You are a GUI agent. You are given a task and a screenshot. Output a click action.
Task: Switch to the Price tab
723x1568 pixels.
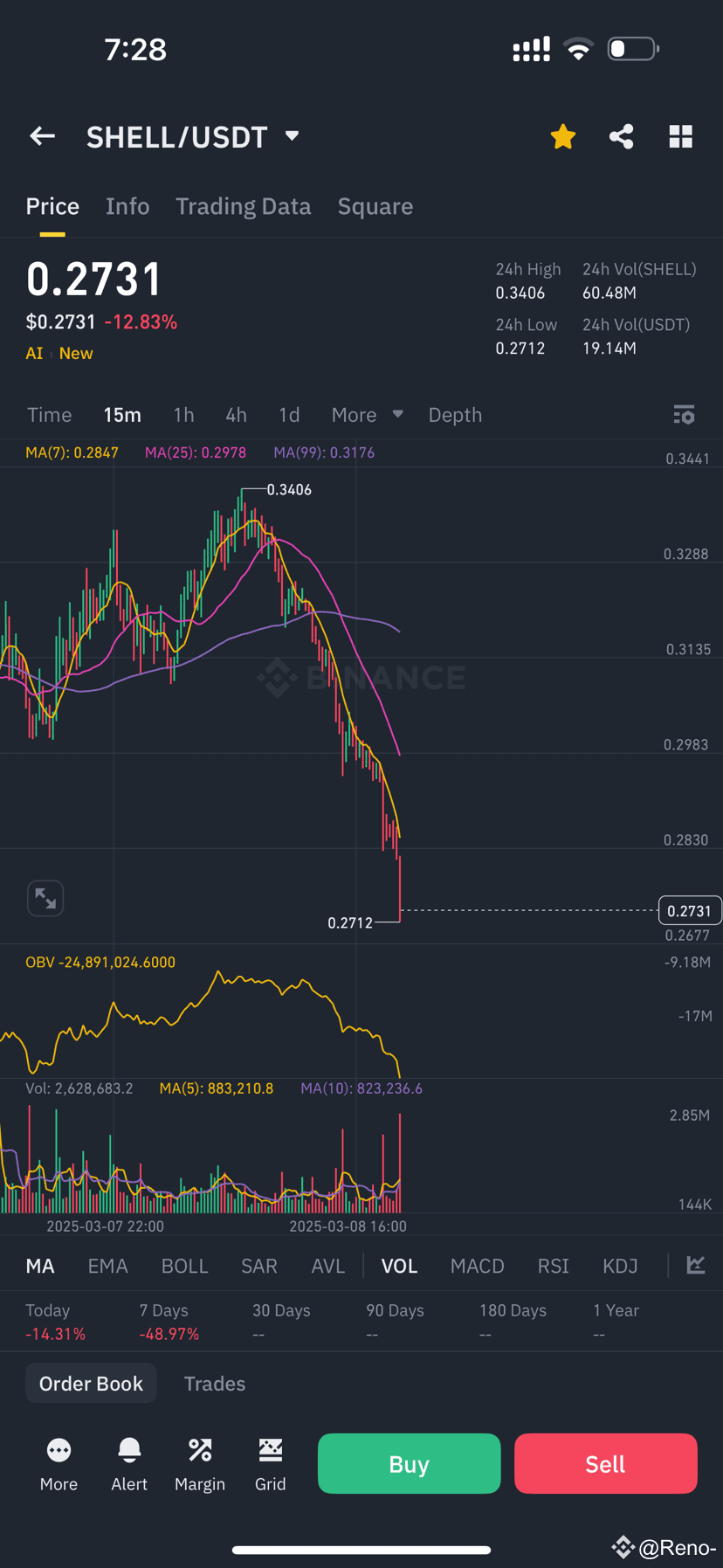pos(52,206)
